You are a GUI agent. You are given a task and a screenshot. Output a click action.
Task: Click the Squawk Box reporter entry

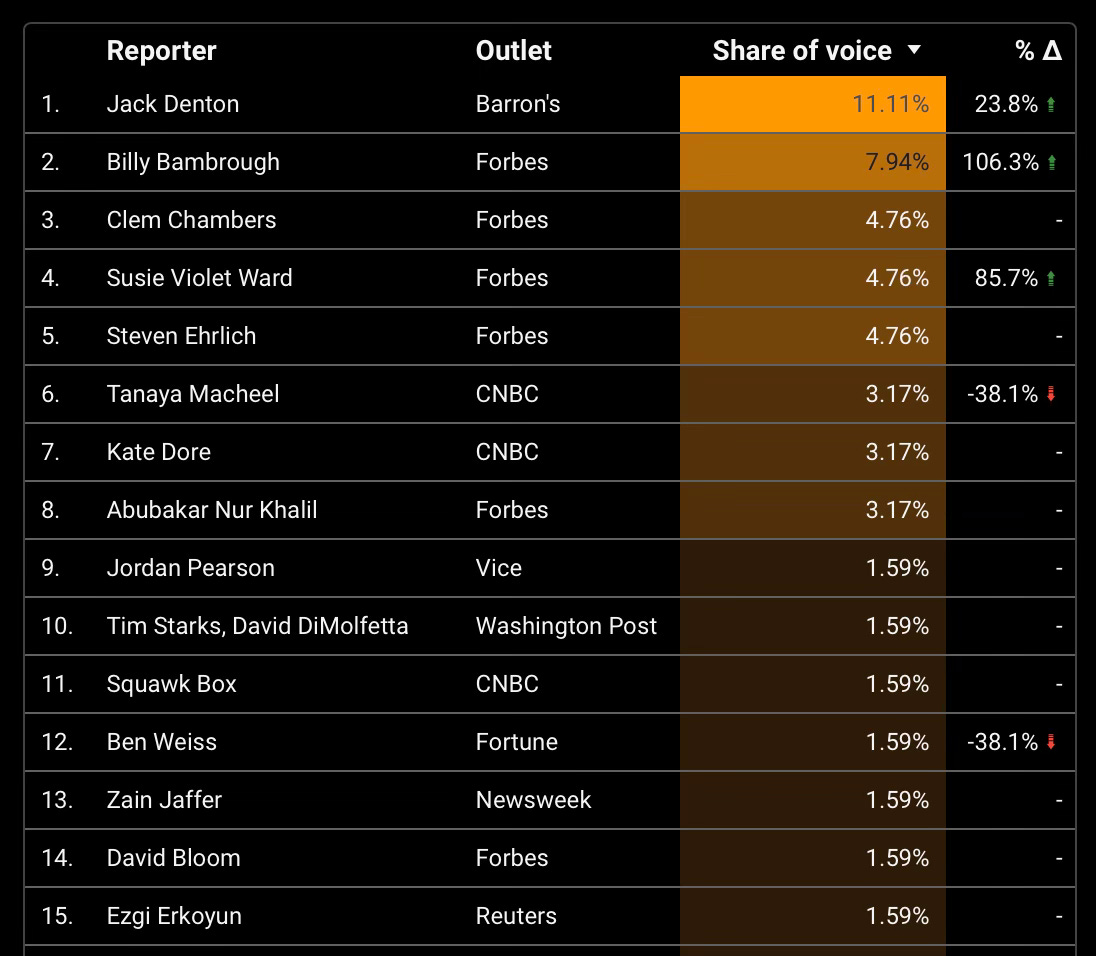(172, 684)
